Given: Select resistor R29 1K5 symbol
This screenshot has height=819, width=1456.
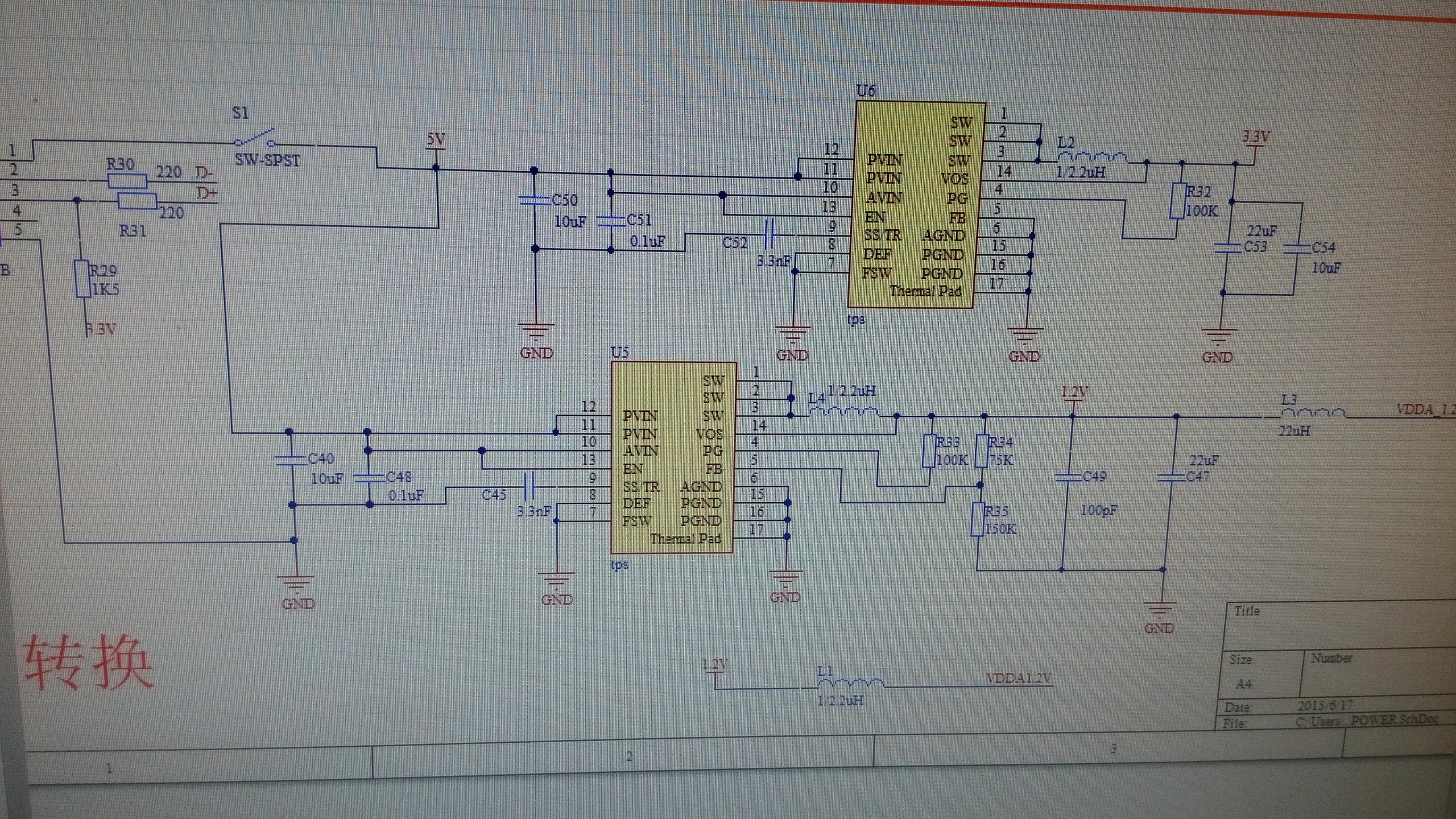Looking at the screenshot, I should tap(83, 279).
